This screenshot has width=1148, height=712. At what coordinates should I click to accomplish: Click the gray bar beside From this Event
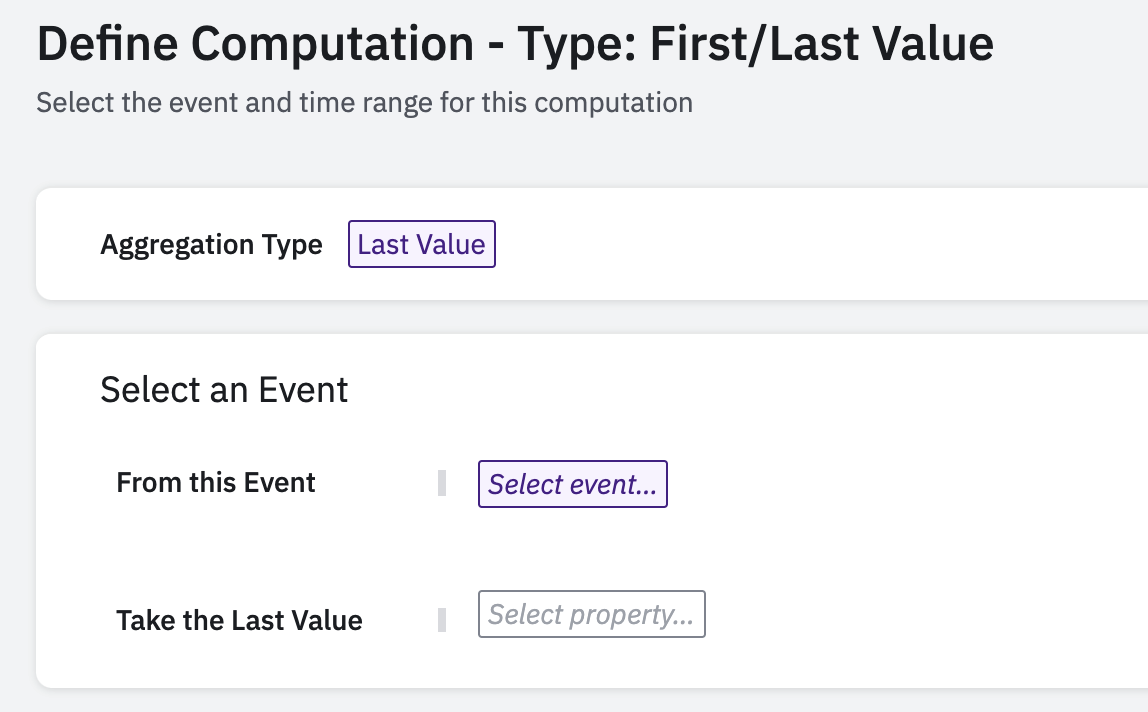[x=442, y=484]
